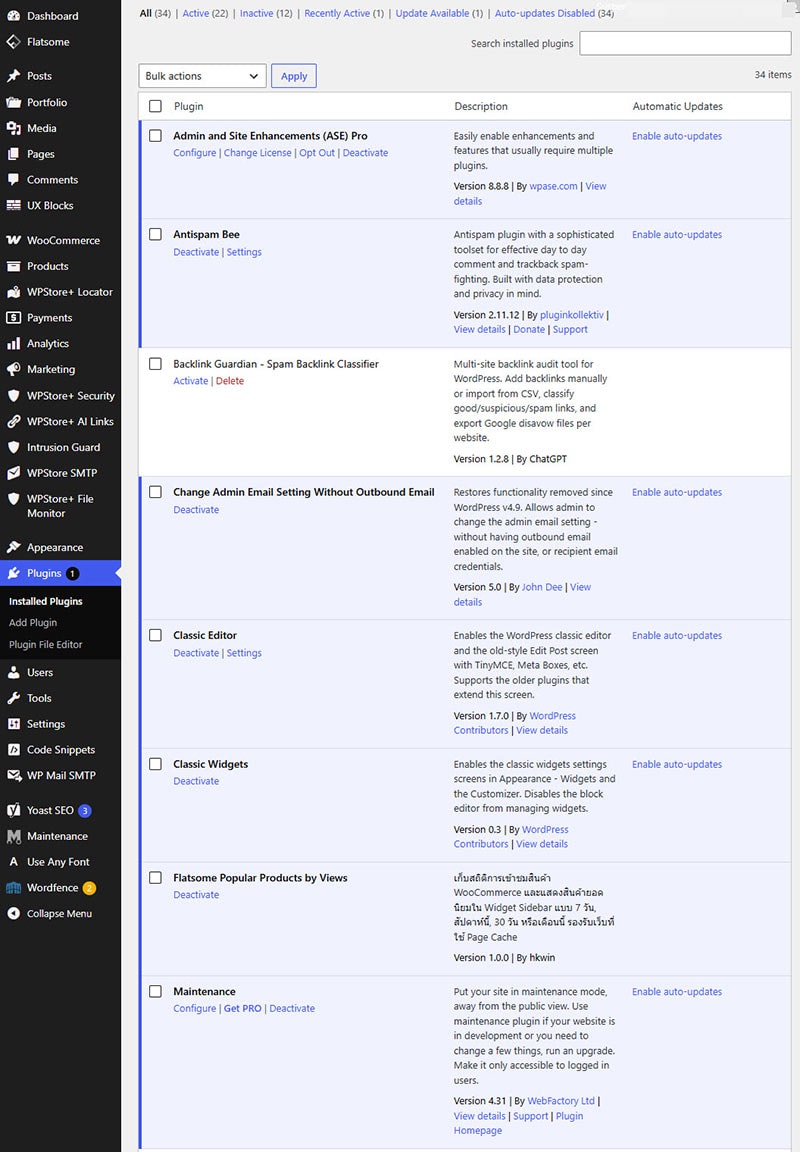The image size is (800, 1152).
Task: Enable auto-updates for Antispam Bee
Action: [677, 234]
